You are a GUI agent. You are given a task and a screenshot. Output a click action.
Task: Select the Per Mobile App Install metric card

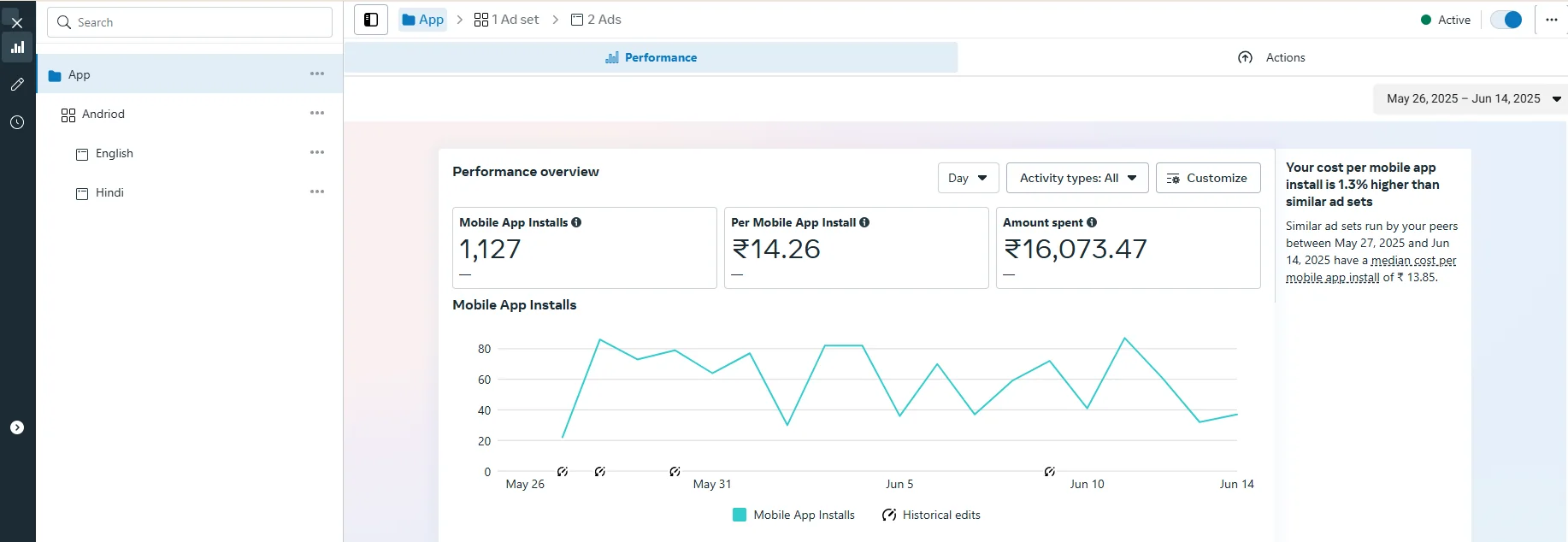pyautogui.click(x=857, y=248)
